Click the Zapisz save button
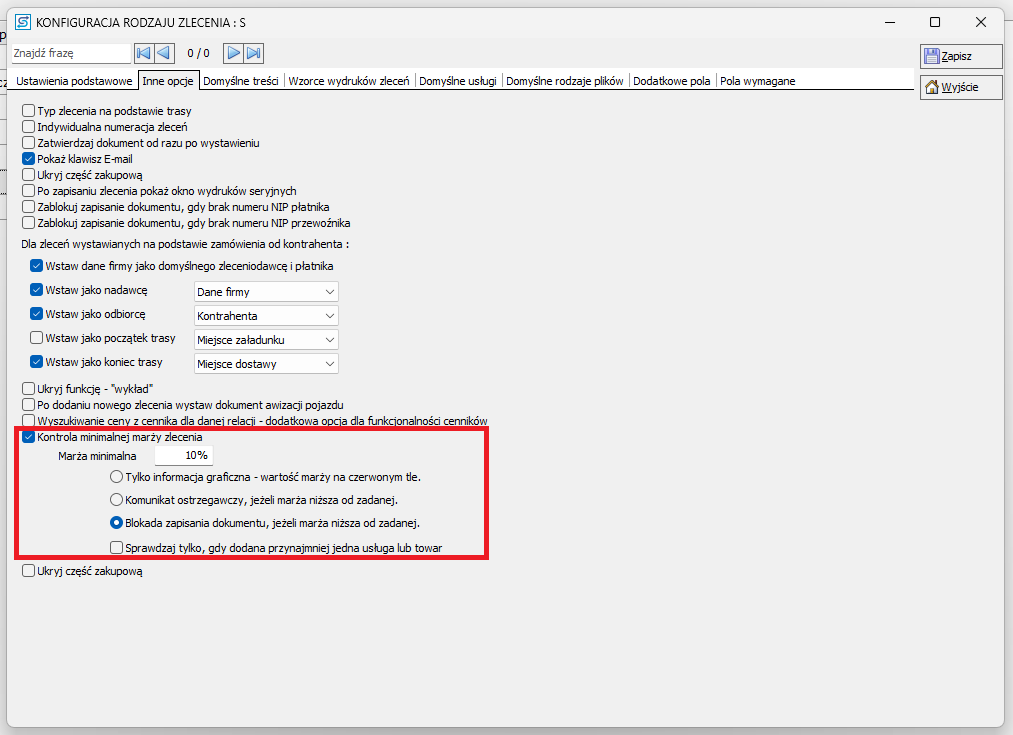The width and height of the screenshot is (1013, 735). click(x=947, y=56)
